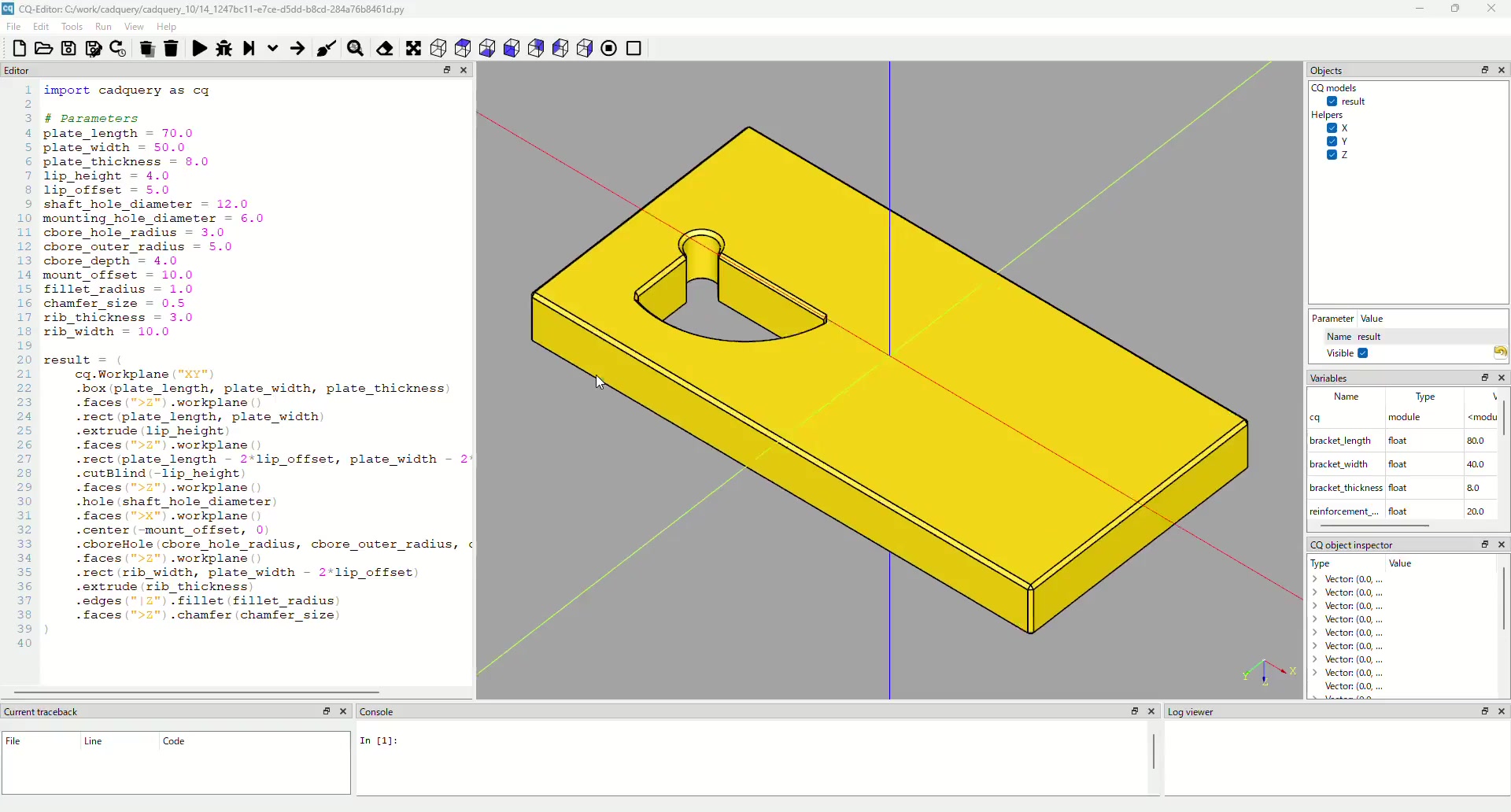Click the Variables panel vertical scrollbar

tap(1505, 417)
